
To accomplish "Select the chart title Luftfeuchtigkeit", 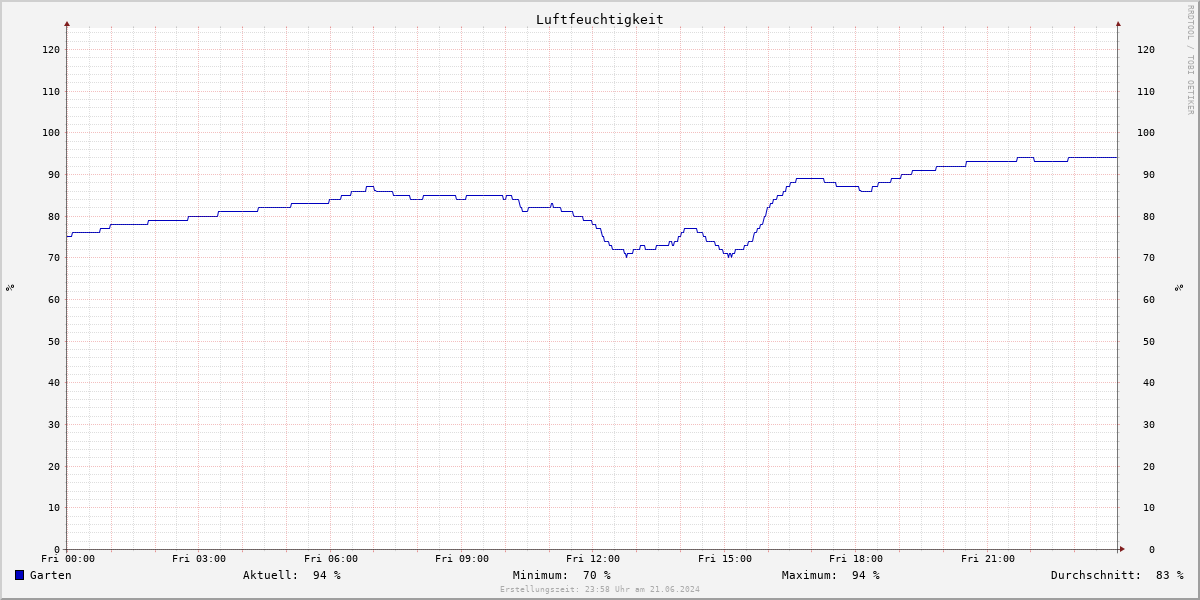I will 600,19.
